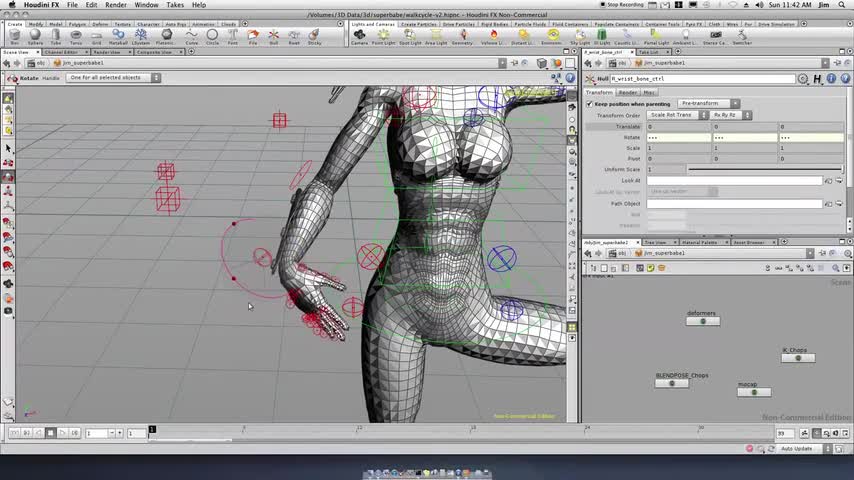Switch to the Channel Editor tab

coord(61,52)
